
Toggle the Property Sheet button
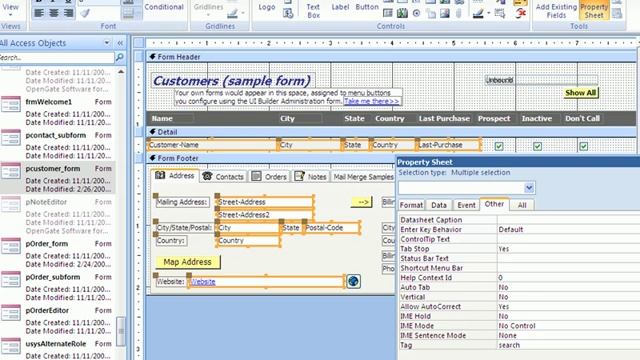pos(594,10)
